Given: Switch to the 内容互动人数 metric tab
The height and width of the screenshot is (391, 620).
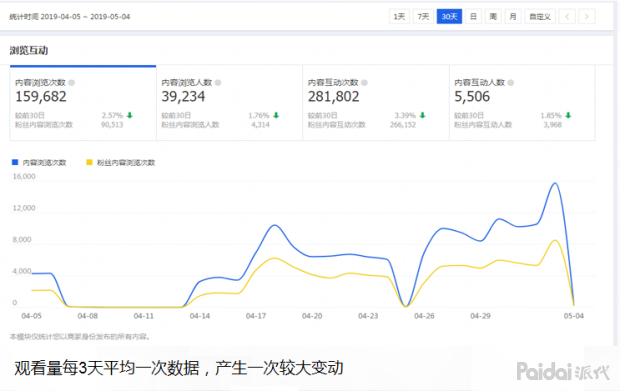Looking at the screenshot, I should tap(522, 103).
